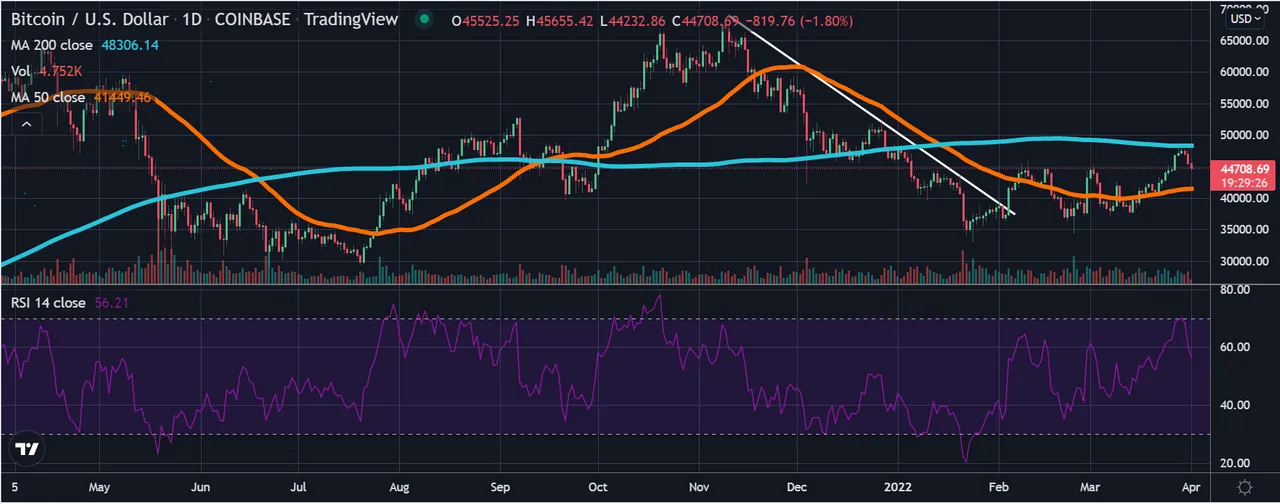Click the TradingView logo in the RSI pane

pyautogui.click(x=27, y=451)
